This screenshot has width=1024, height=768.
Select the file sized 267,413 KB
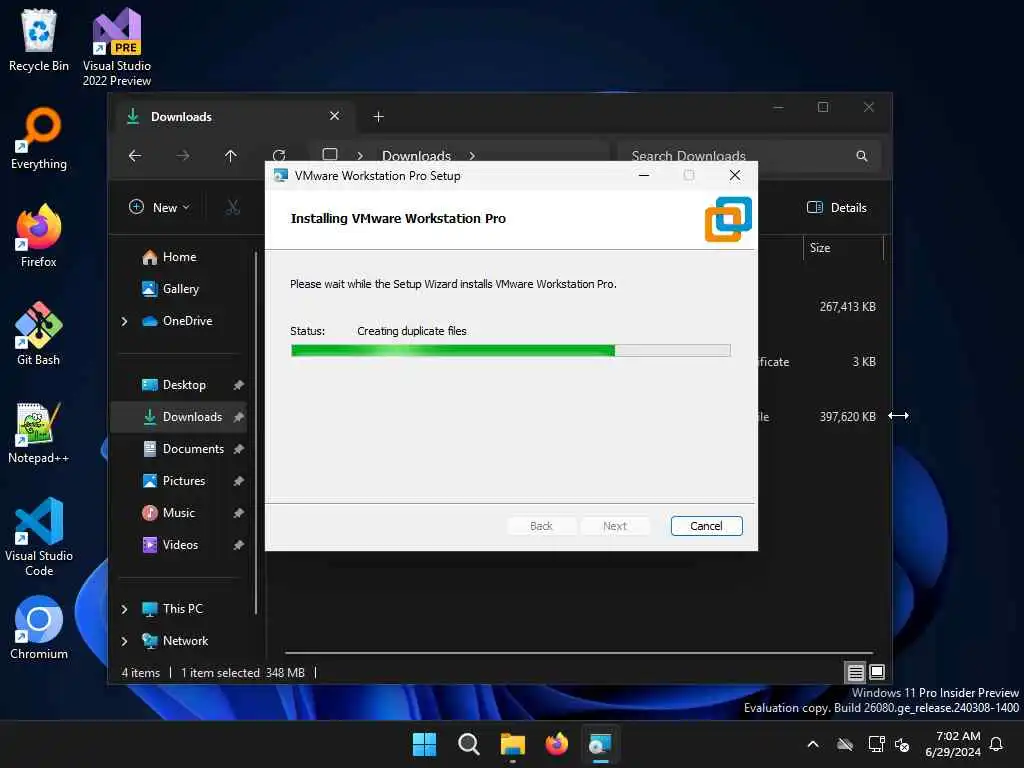click(848, 307)
